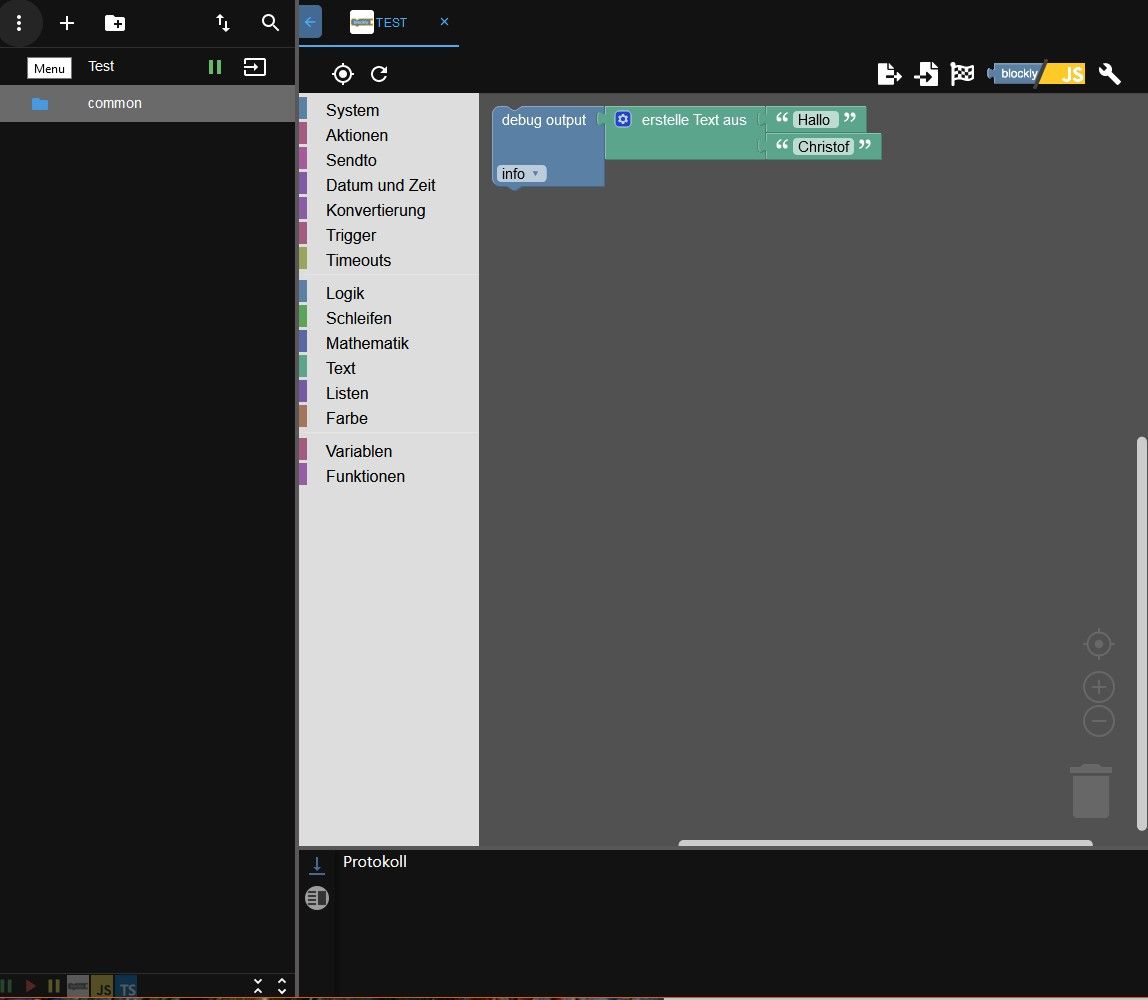Open the script search icon
The width and height of the screenshot is (1148, 1000).
click(x=270, y=23)
